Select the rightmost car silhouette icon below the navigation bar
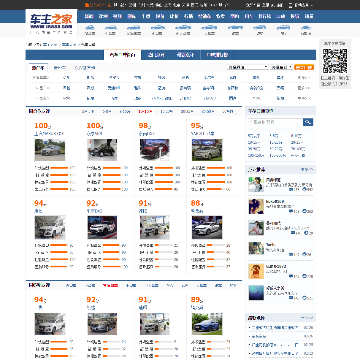 click(306, 28)
